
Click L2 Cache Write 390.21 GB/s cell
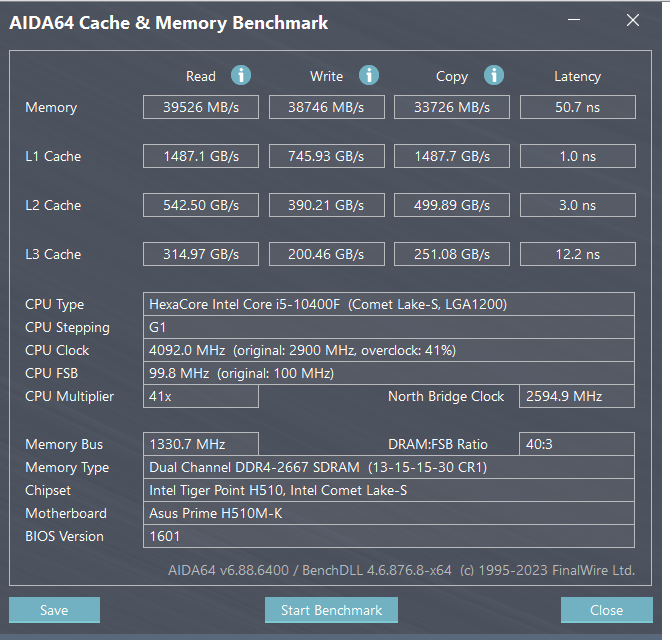tap(326, 205)
